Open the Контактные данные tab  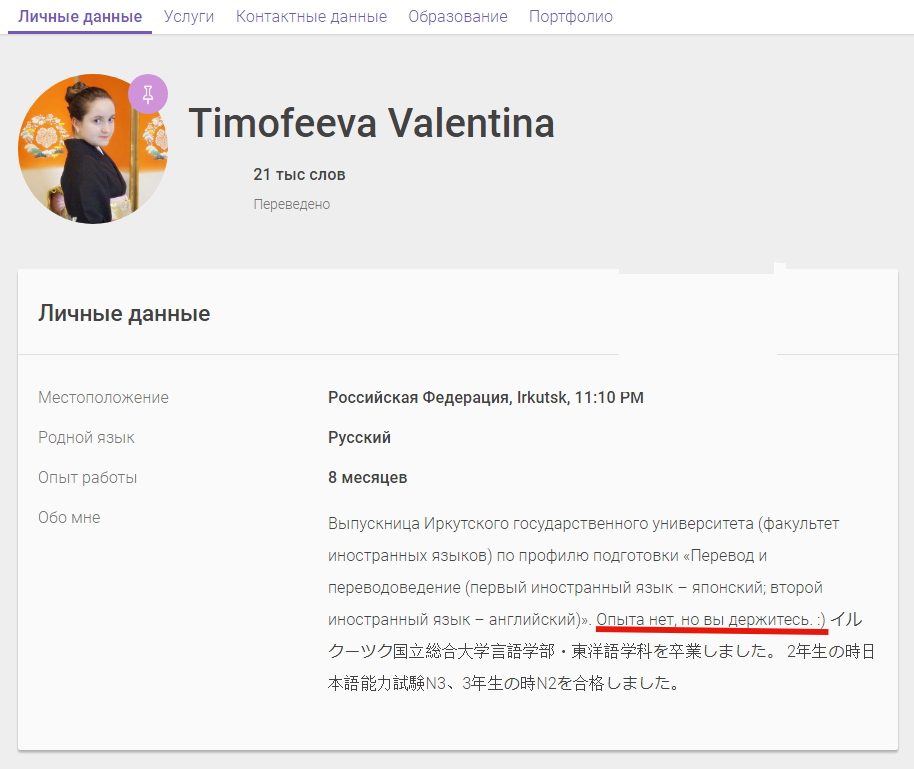pyautogui.click(x=311, y=17)
